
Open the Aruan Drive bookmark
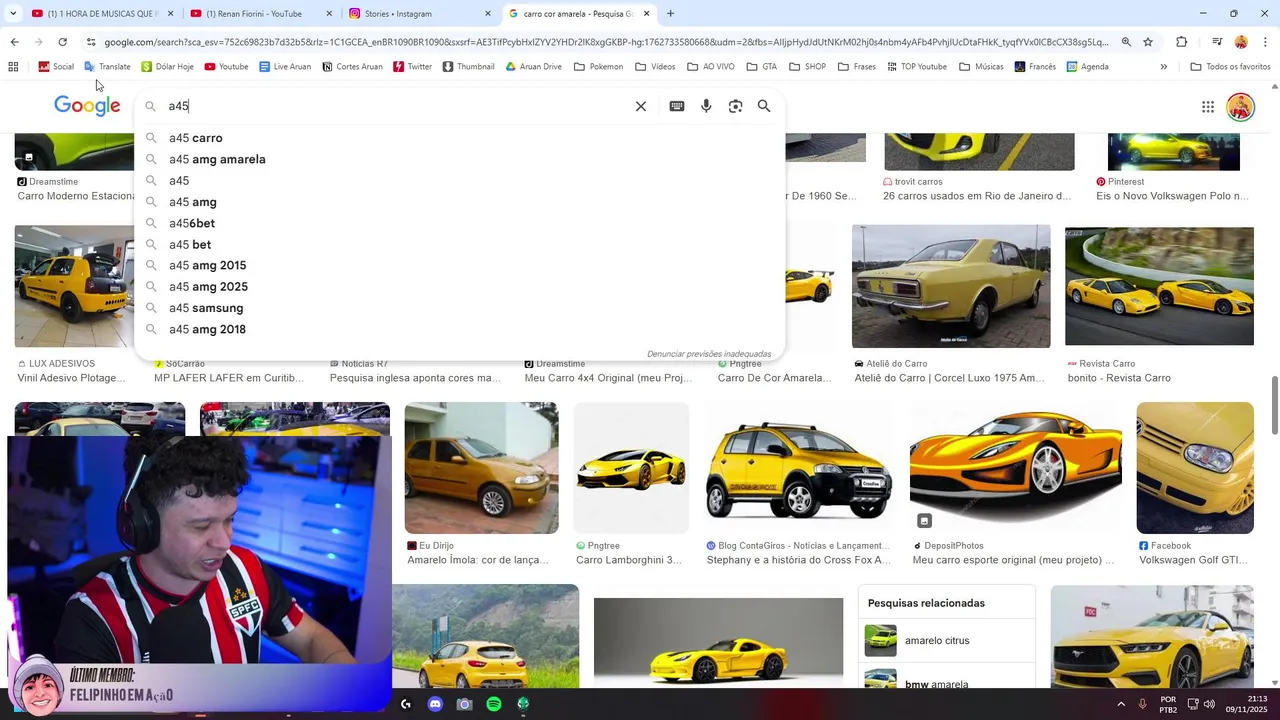pos(533,67)
